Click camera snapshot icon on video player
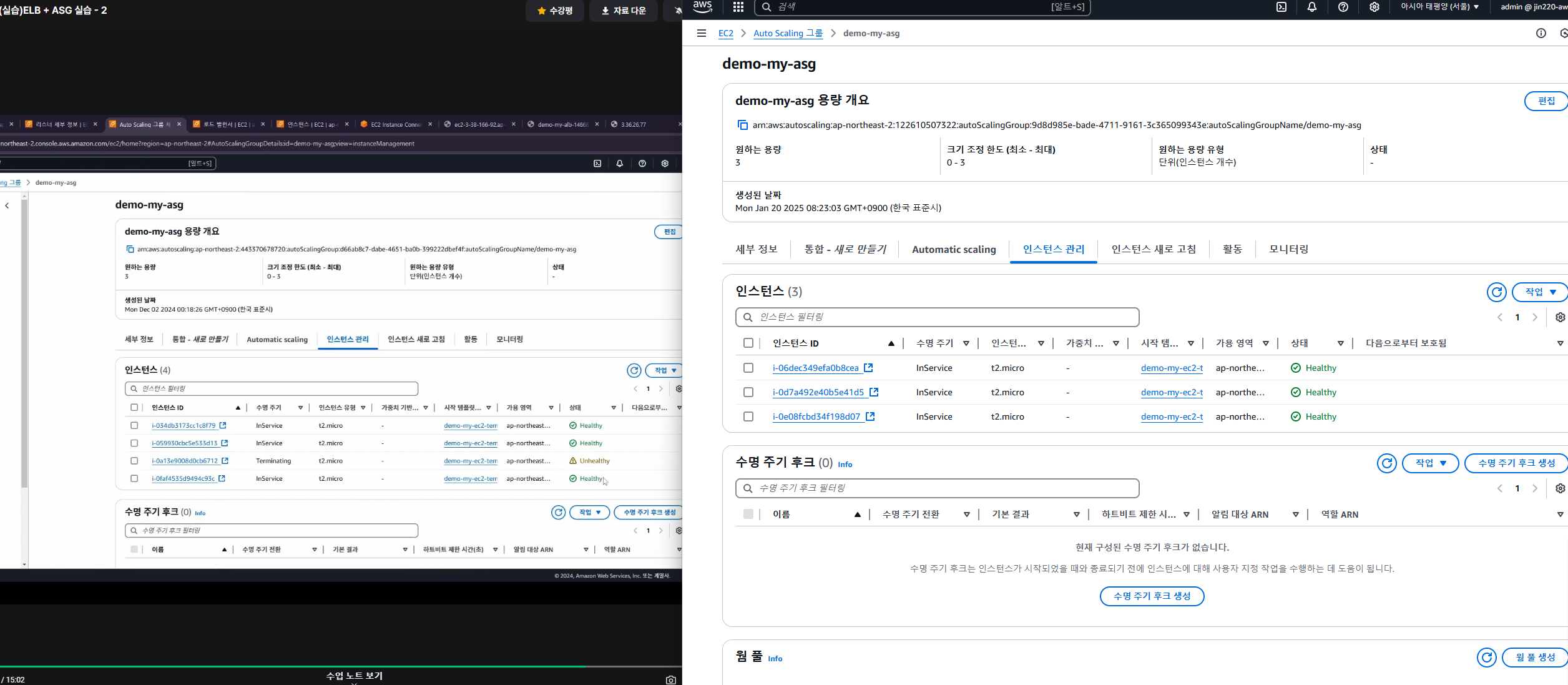 pyautogui.click(x=671, y=679)
